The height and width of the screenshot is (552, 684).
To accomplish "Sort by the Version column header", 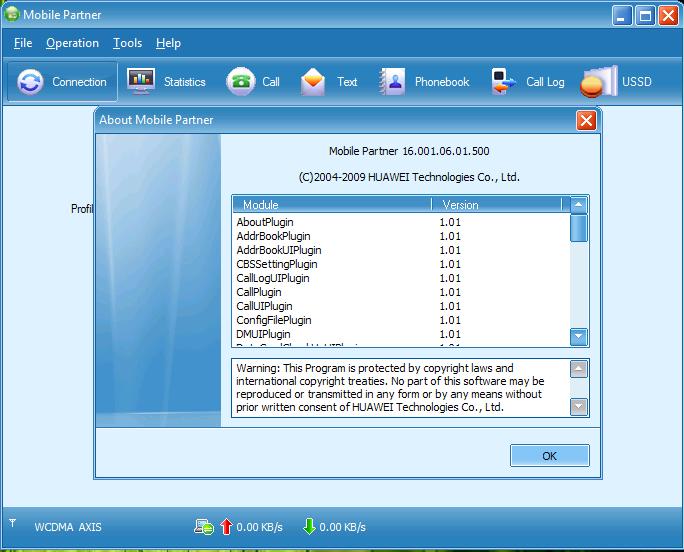I will 497,205.
